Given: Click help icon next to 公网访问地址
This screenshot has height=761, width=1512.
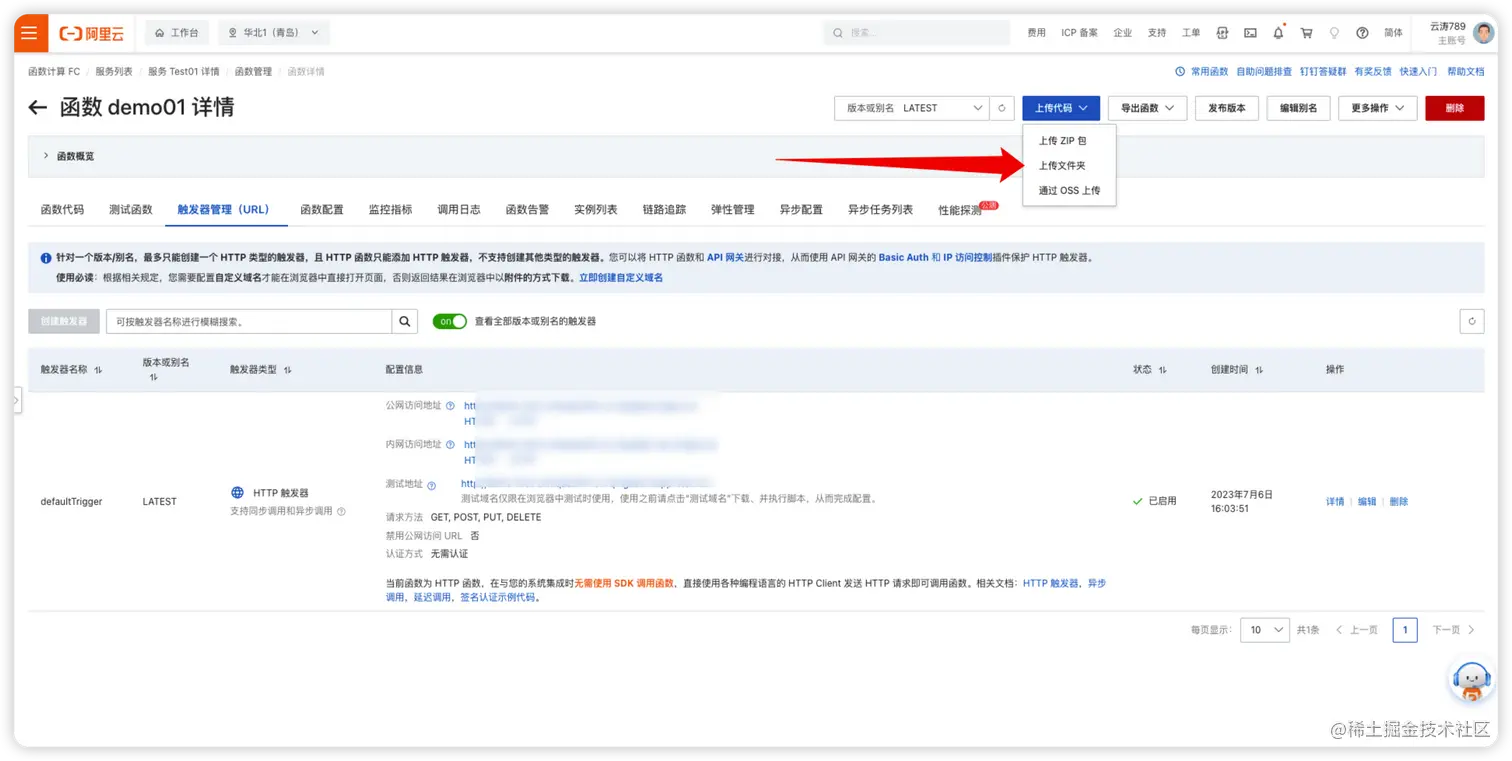Looking at the screenshot, I should click(x=450, y=406).
